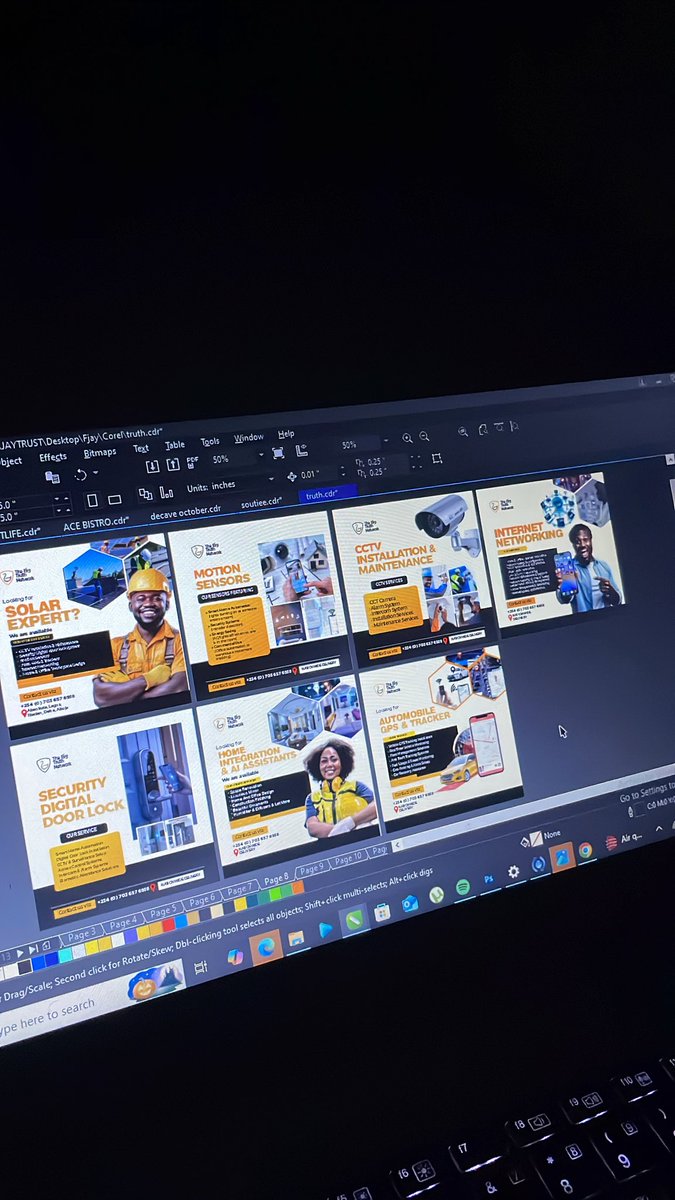Open the Tools menu
675x1200 pixels.
point(210,442)
